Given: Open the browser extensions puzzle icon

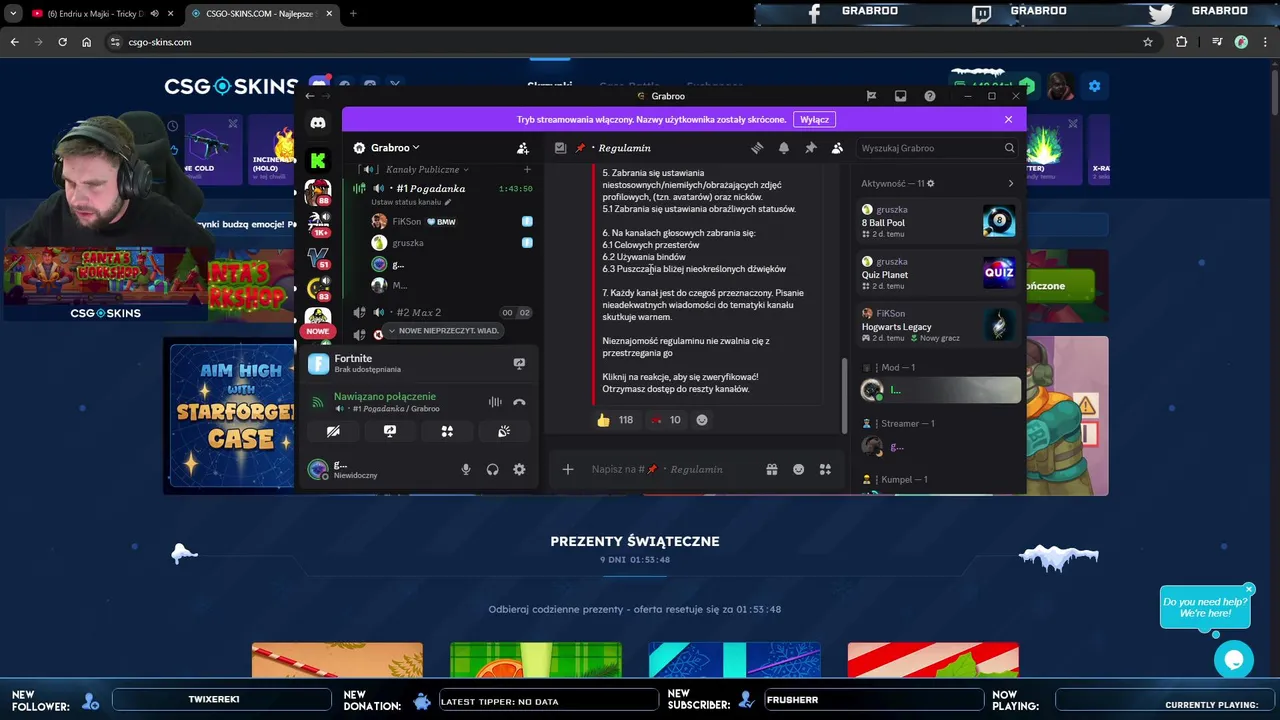Looking at the screenshot, I should (x=1182, y=42).
